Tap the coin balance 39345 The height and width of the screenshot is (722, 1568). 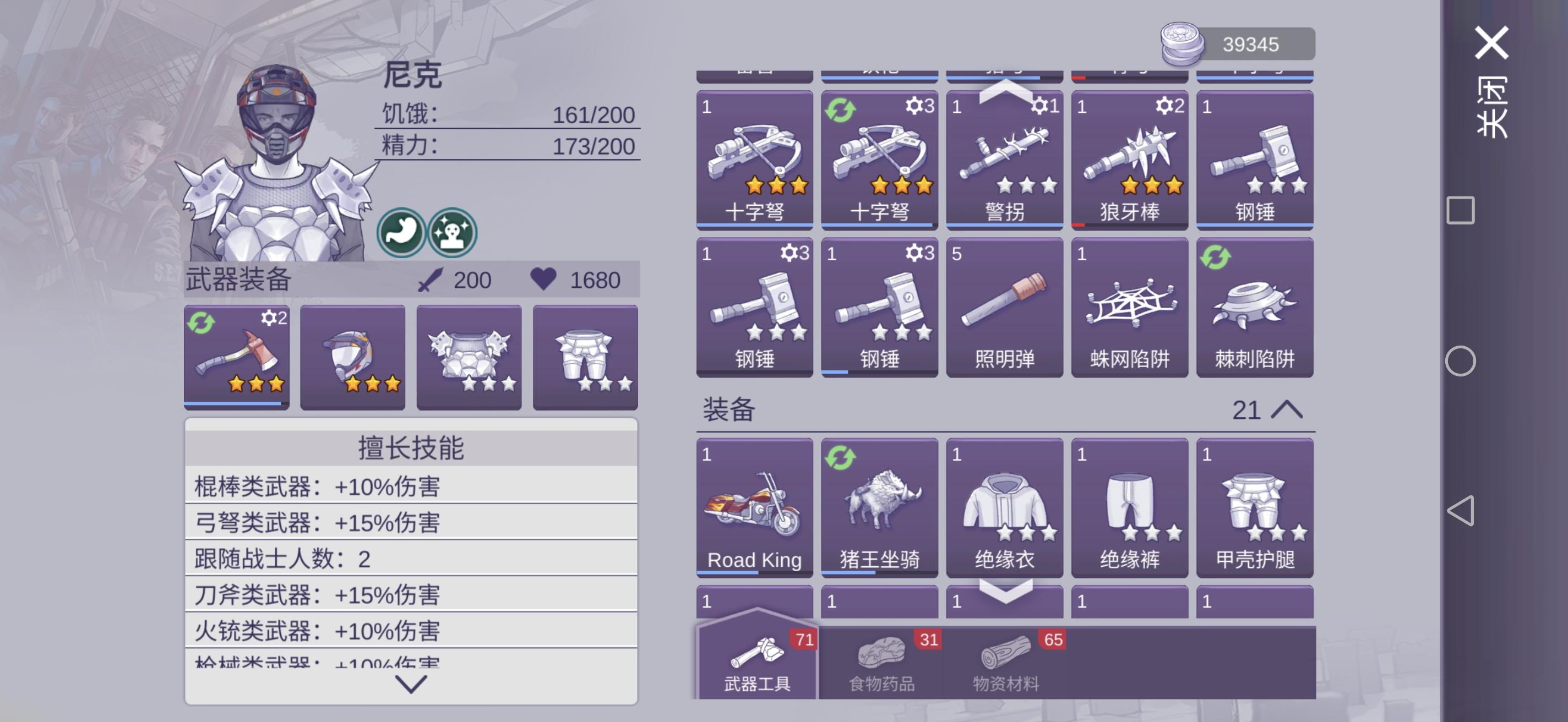click(x=1238, y=44)
